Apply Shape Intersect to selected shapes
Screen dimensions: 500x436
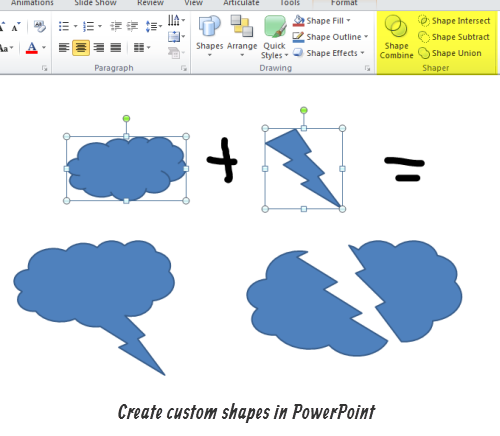pos(454,21)
